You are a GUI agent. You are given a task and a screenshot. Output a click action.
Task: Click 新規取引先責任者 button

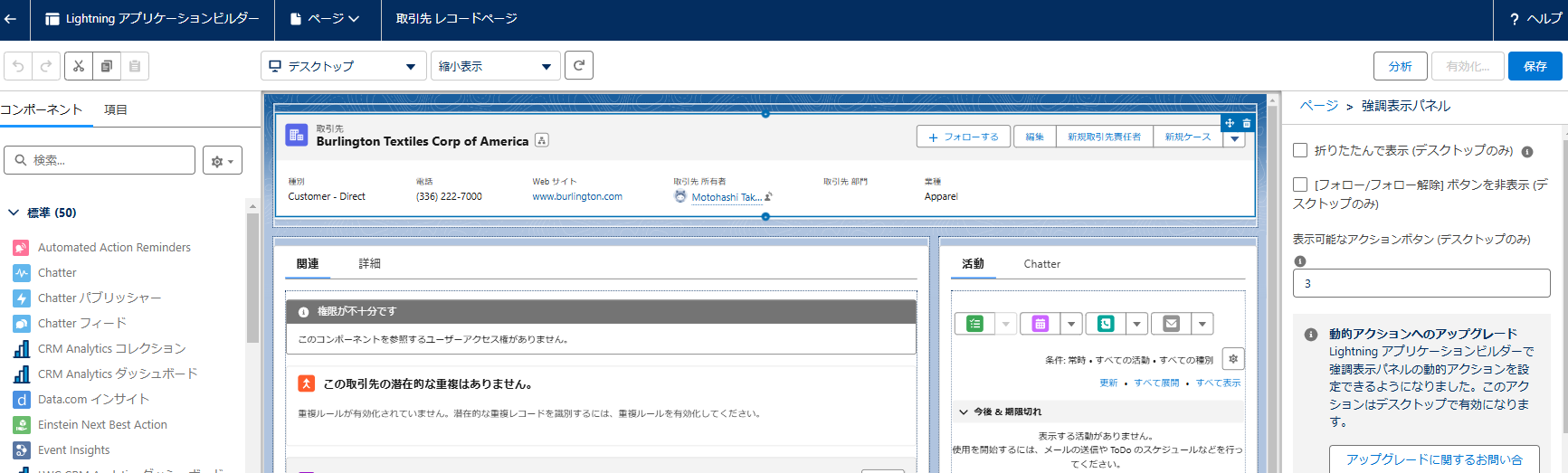point(1104,137)
